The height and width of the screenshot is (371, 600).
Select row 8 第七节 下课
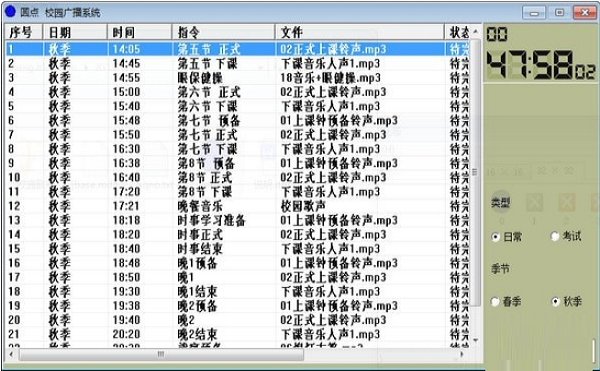237,149
